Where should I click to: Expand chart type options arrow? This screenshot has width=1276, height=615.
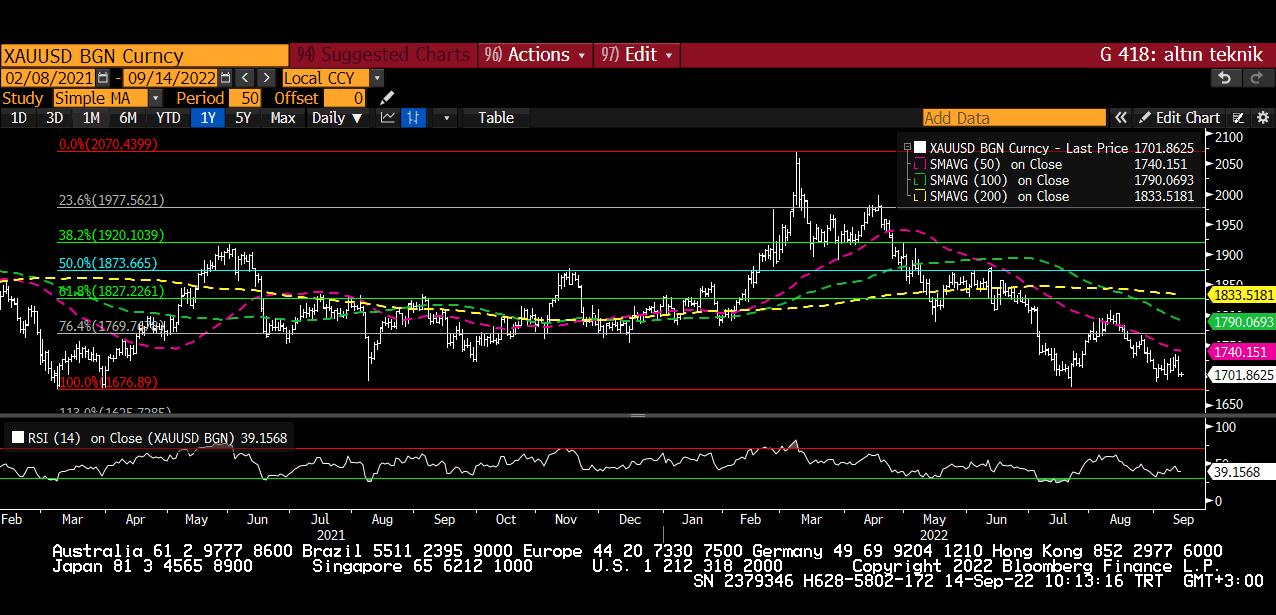point(445,118)
